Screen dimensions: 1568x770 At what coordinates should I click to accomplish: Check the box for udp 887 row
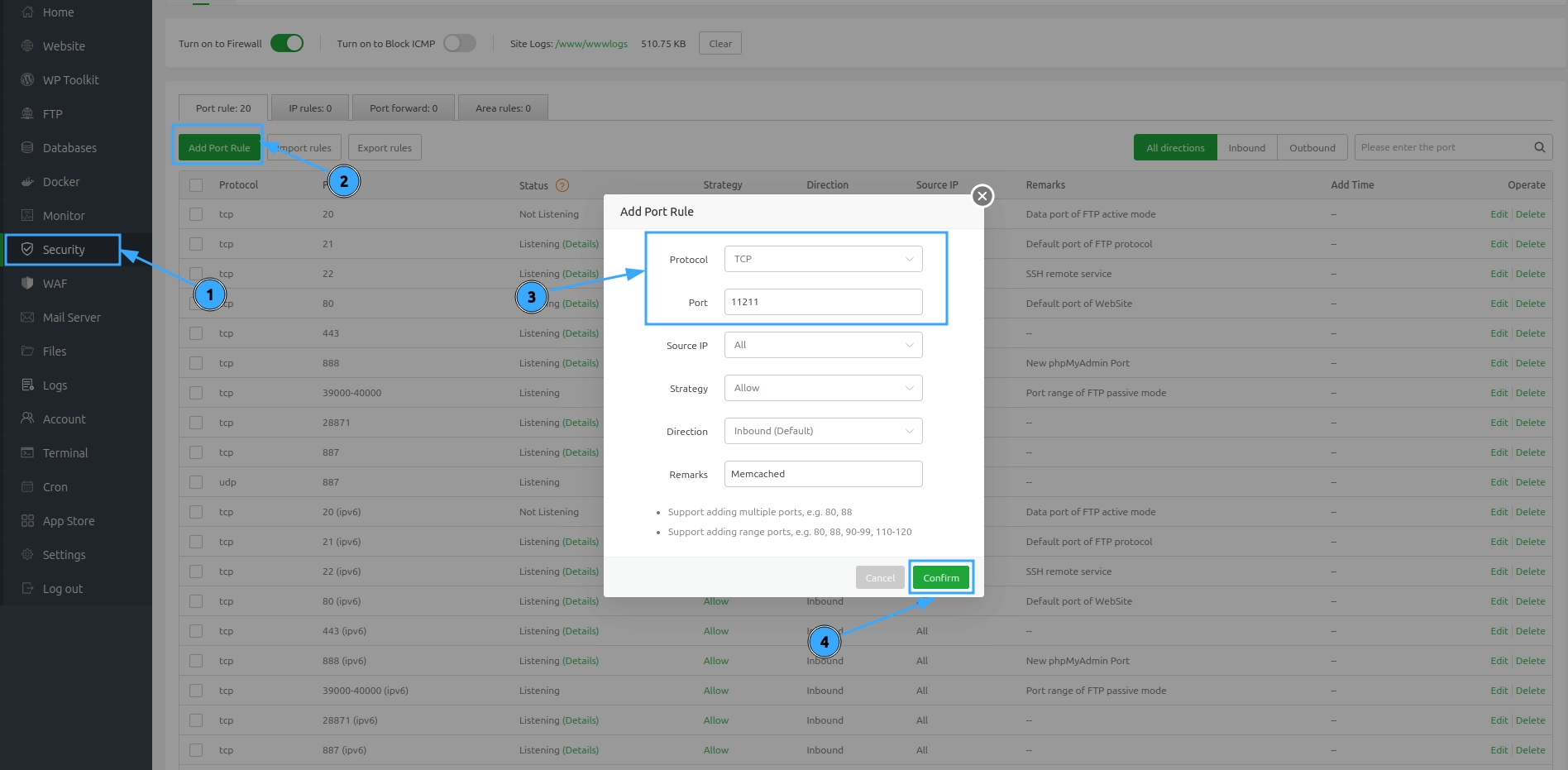196,482
